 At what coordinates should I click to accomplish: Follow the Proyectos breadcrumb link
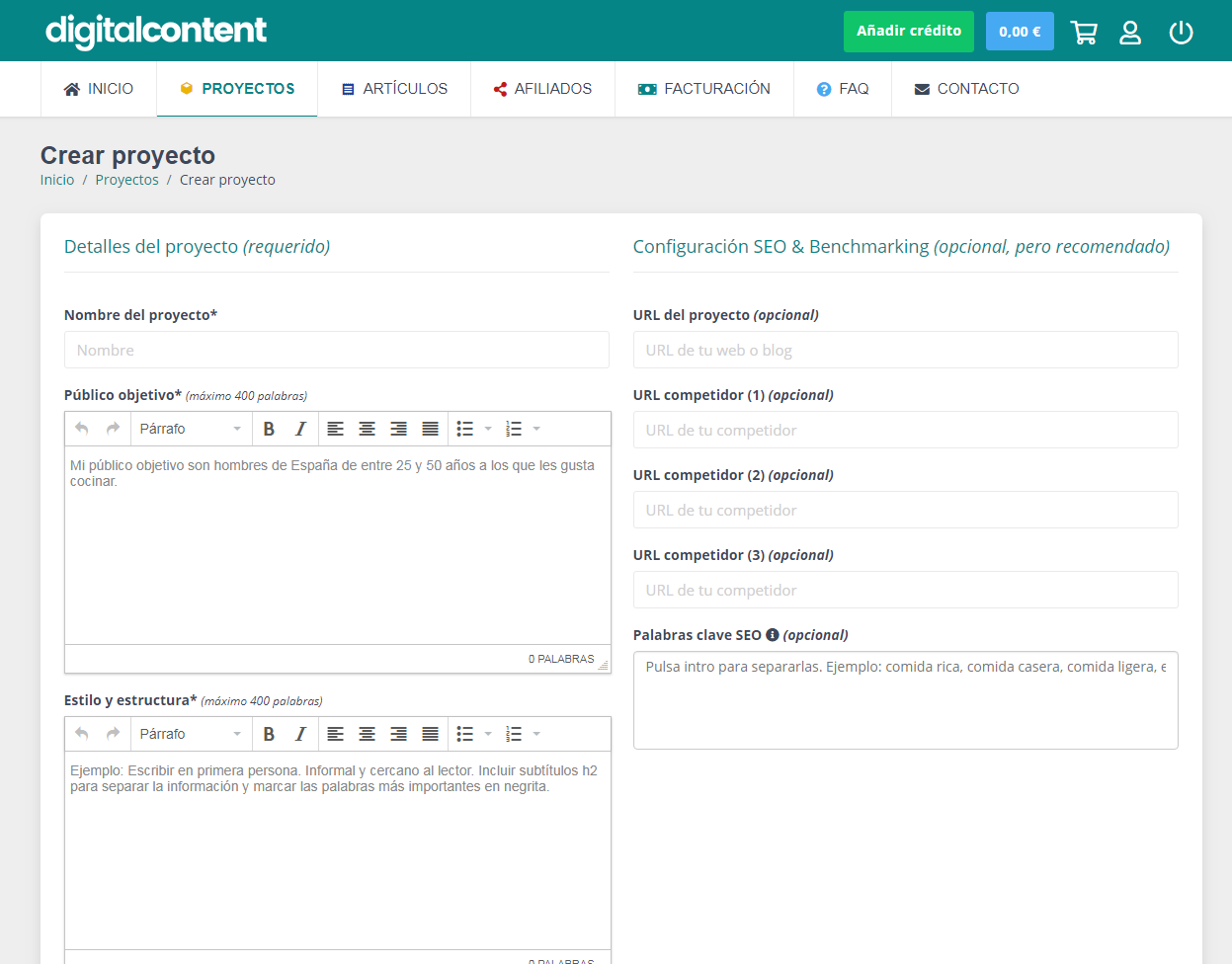click(x=126, y=180)
